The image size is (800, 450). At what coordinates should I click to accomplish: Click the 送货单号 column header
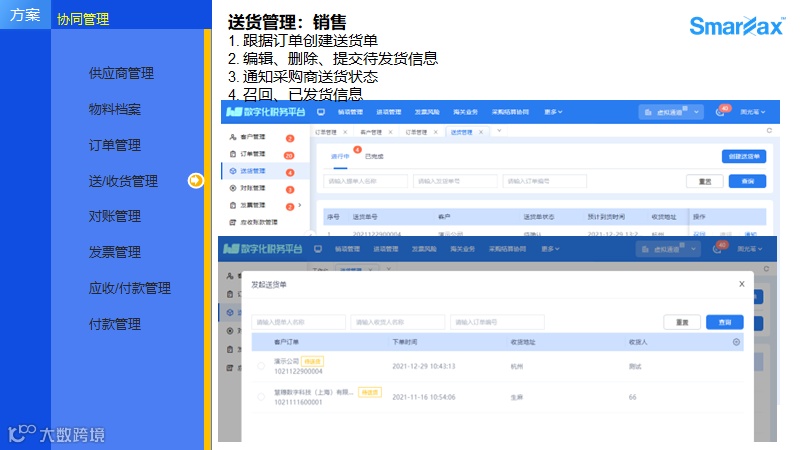coord(365,217)
